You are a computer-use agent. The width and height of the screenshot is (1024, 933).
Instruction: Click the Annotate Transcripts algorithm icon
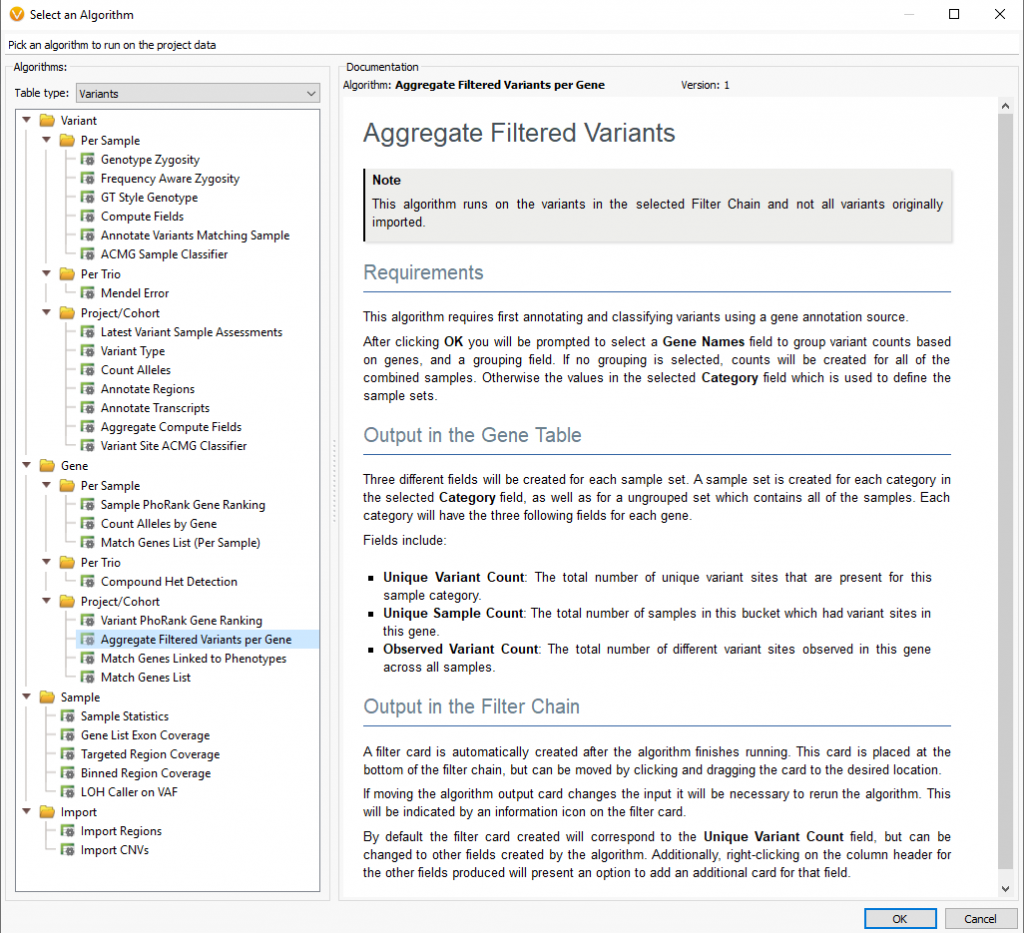(88, 407)
